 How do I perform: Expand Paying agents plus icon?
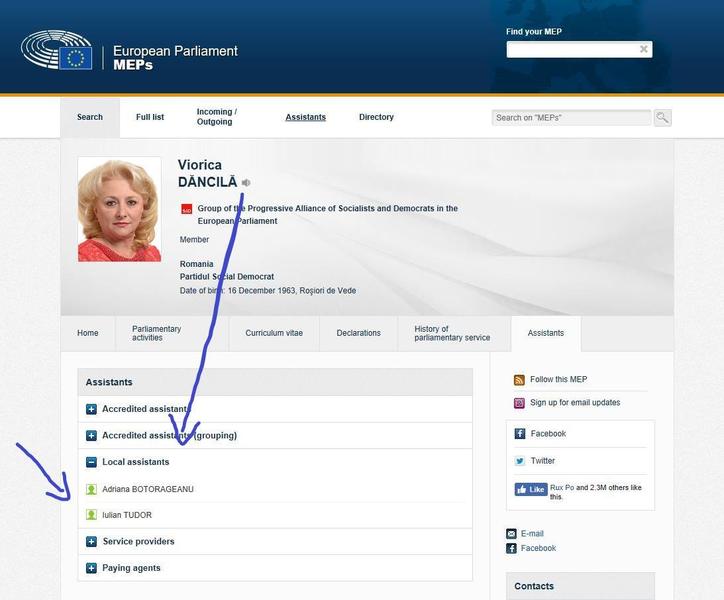click(91, 568)
